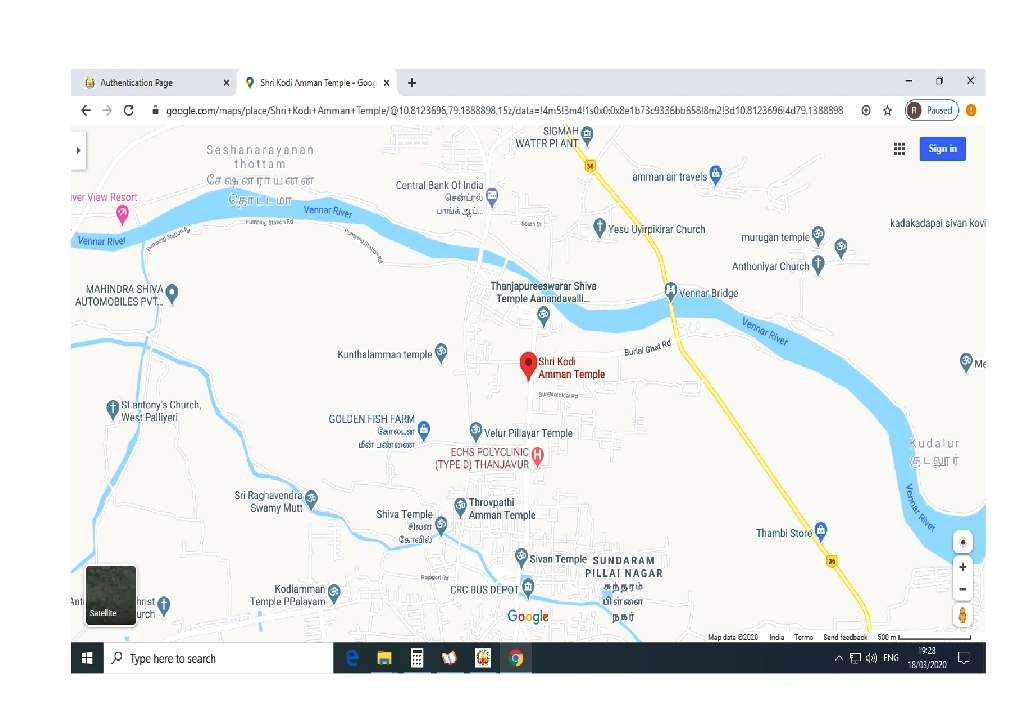Zoom in on the map

pos(963,567)
